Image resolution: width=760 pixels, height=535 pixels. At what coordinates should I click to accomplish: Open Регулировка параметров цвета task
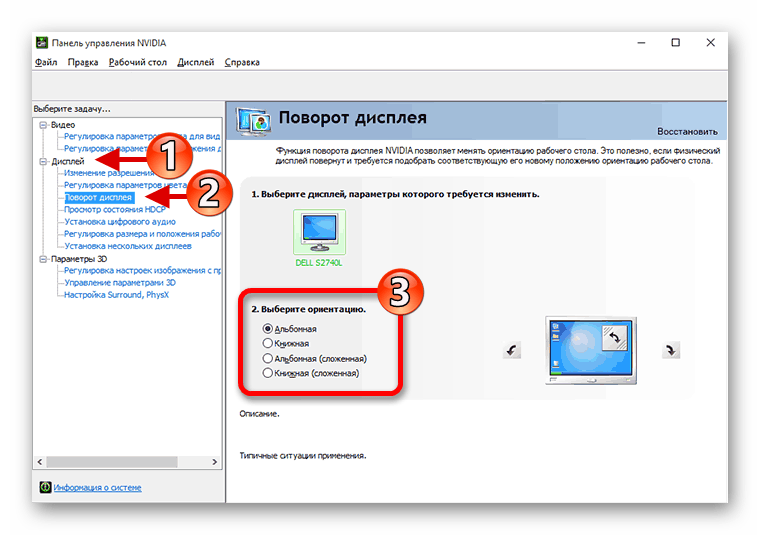(126, 185)
